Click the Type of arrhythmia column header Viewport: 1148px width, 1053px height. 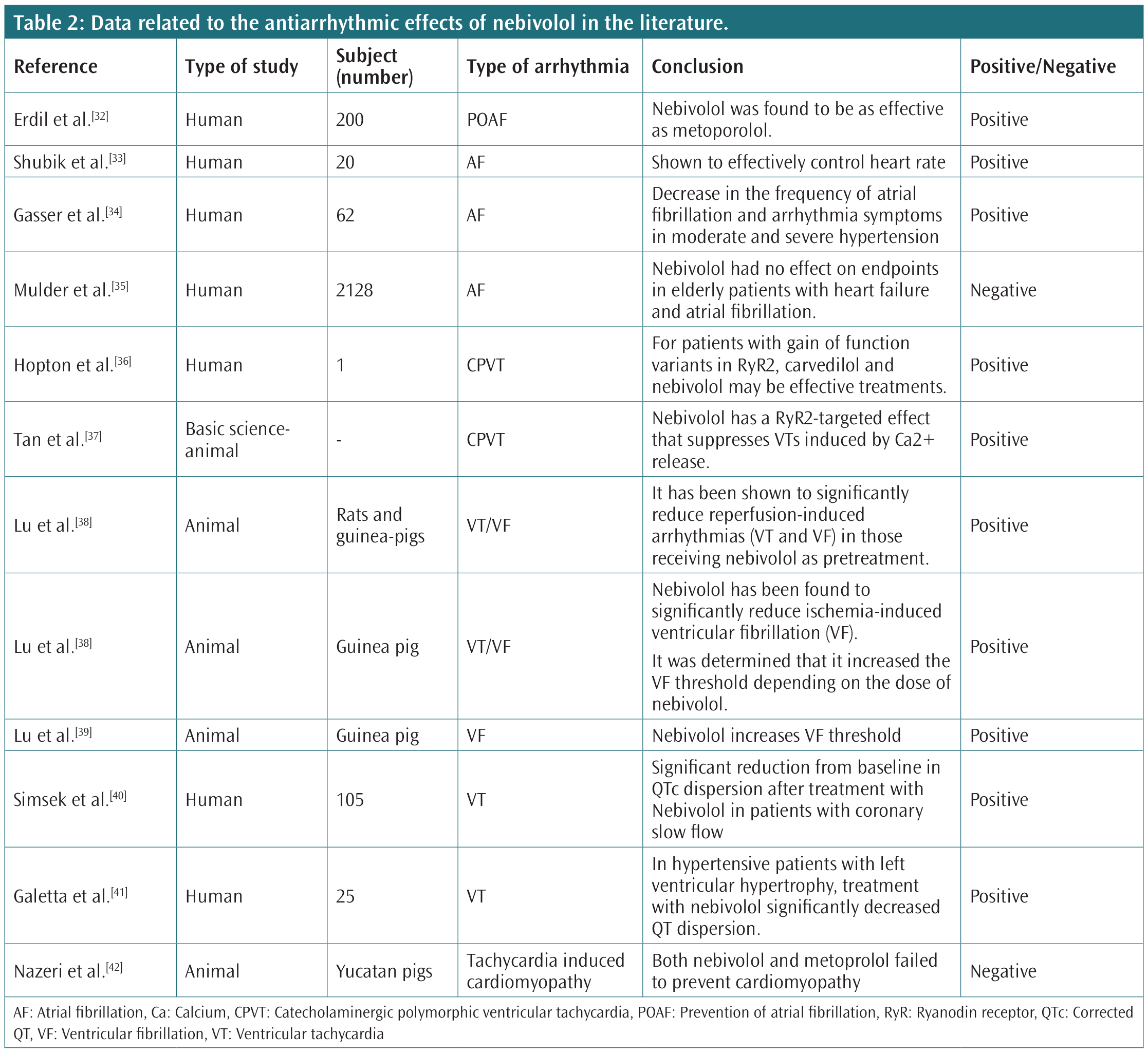547,66
